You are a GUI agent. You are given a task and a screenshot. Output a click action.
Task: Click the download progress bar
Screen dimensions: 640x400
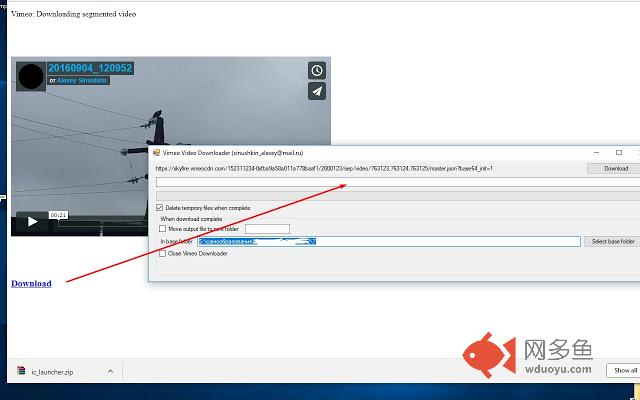coord(398,196)
